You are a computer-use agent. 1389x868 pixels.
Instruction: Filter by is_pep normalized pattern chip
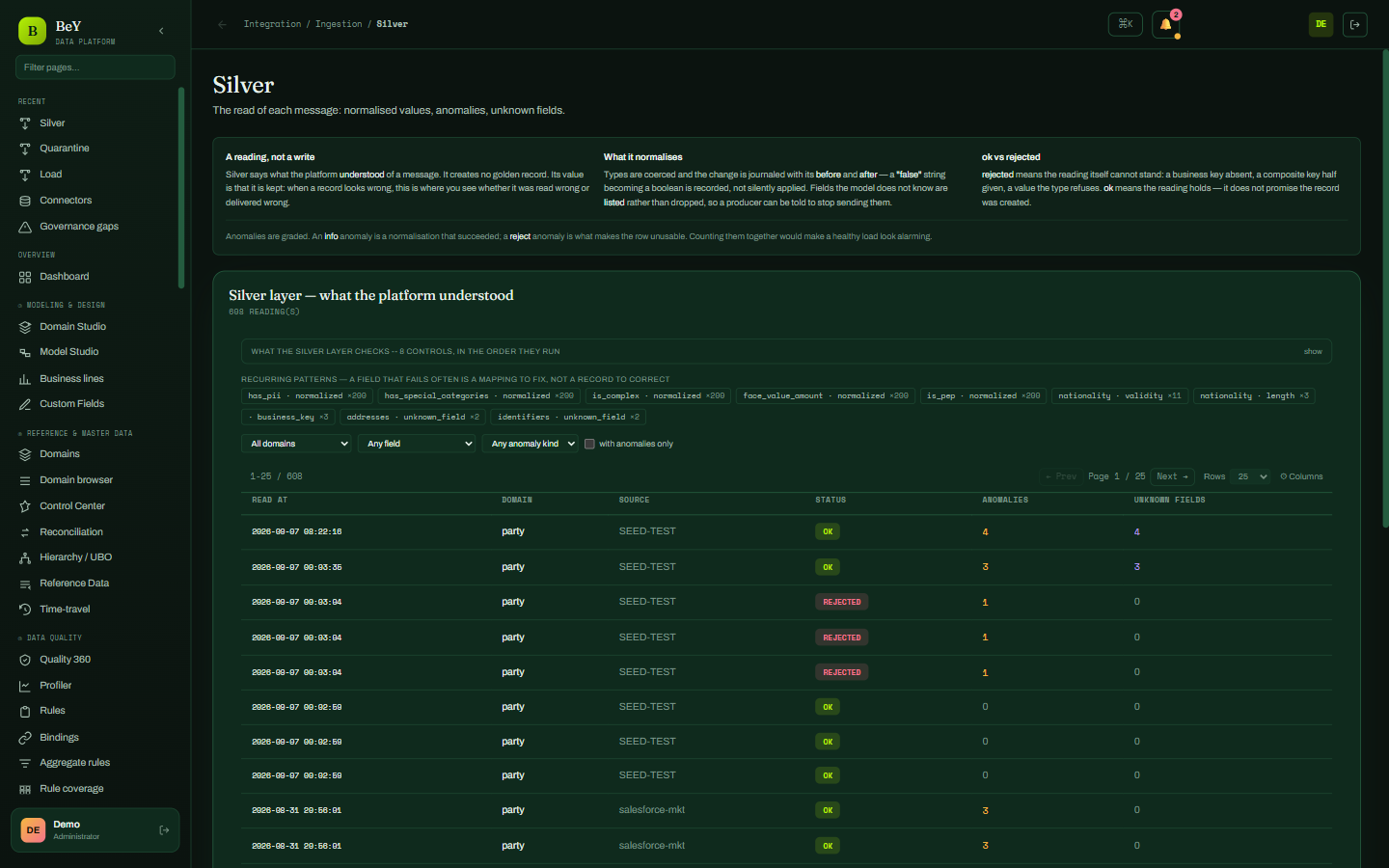983,395
